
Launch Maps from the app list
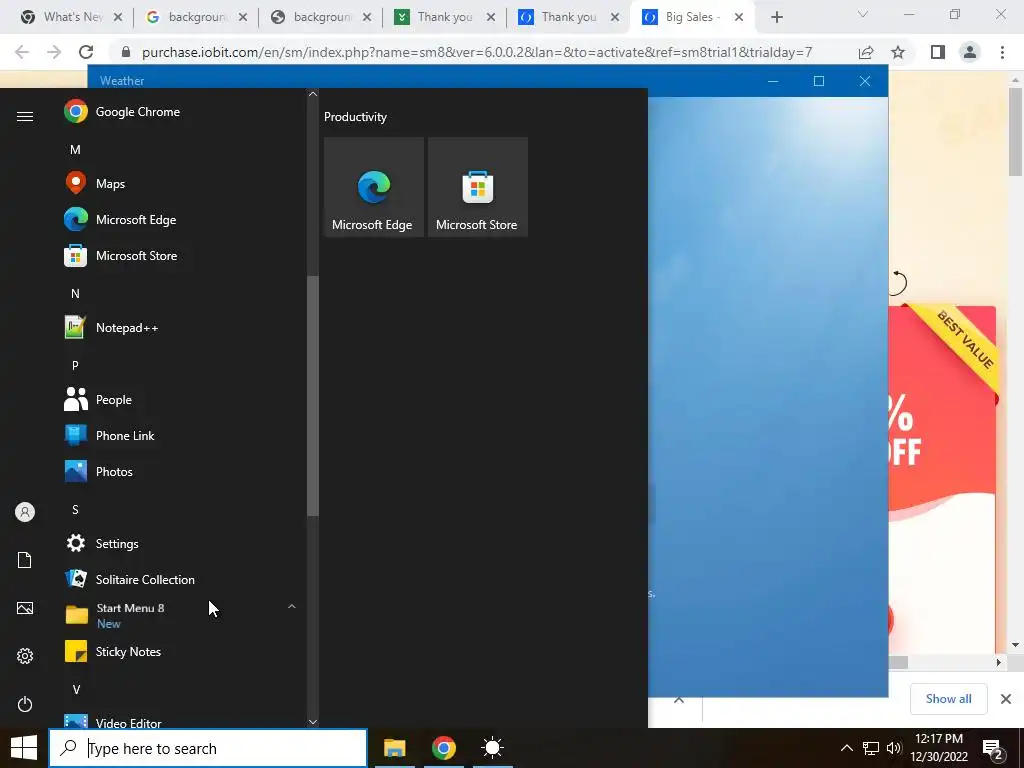click(183, 184)
